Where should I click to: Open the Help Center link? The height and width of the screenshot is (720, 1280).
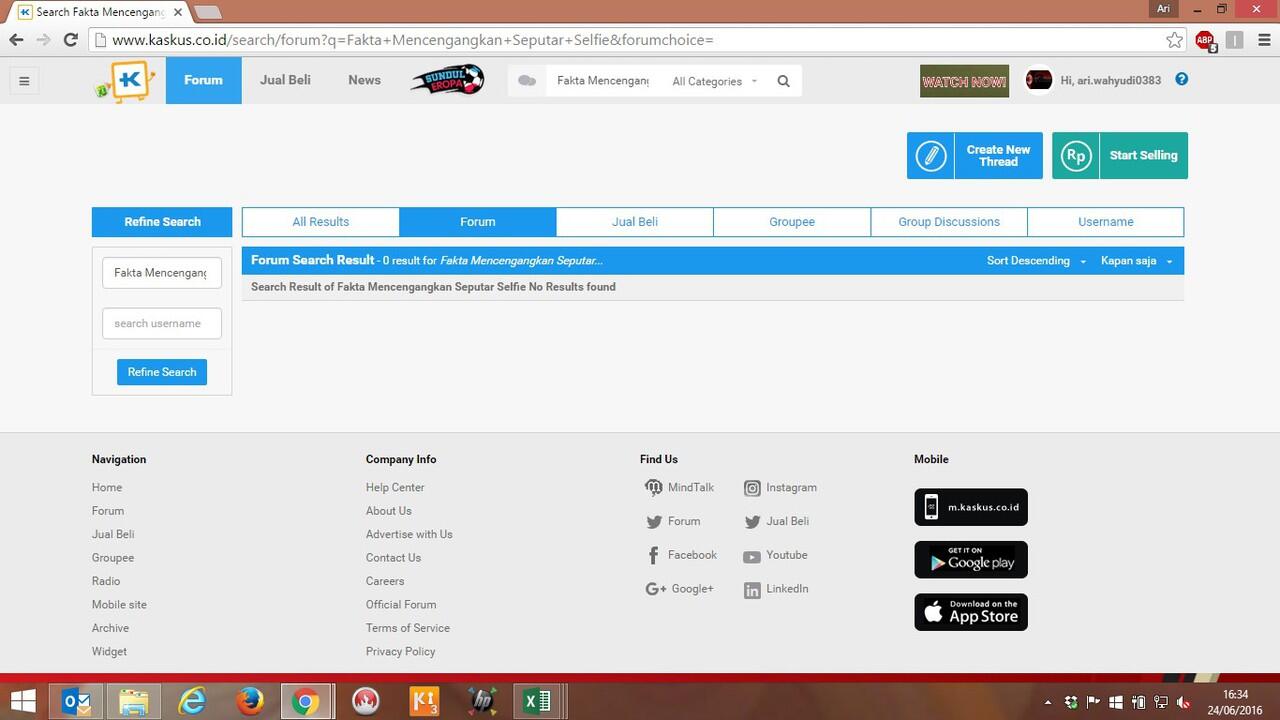pyautogui.click(x=395, y=488)
